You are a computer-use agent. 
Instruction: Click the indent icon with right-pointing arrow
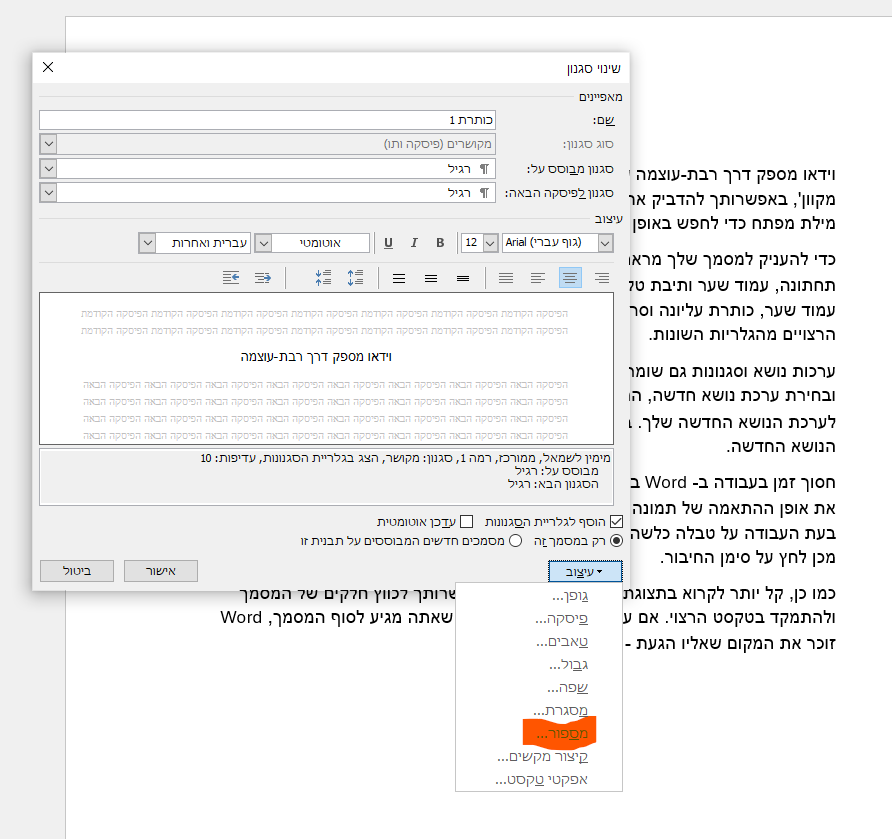pos(263,278)
